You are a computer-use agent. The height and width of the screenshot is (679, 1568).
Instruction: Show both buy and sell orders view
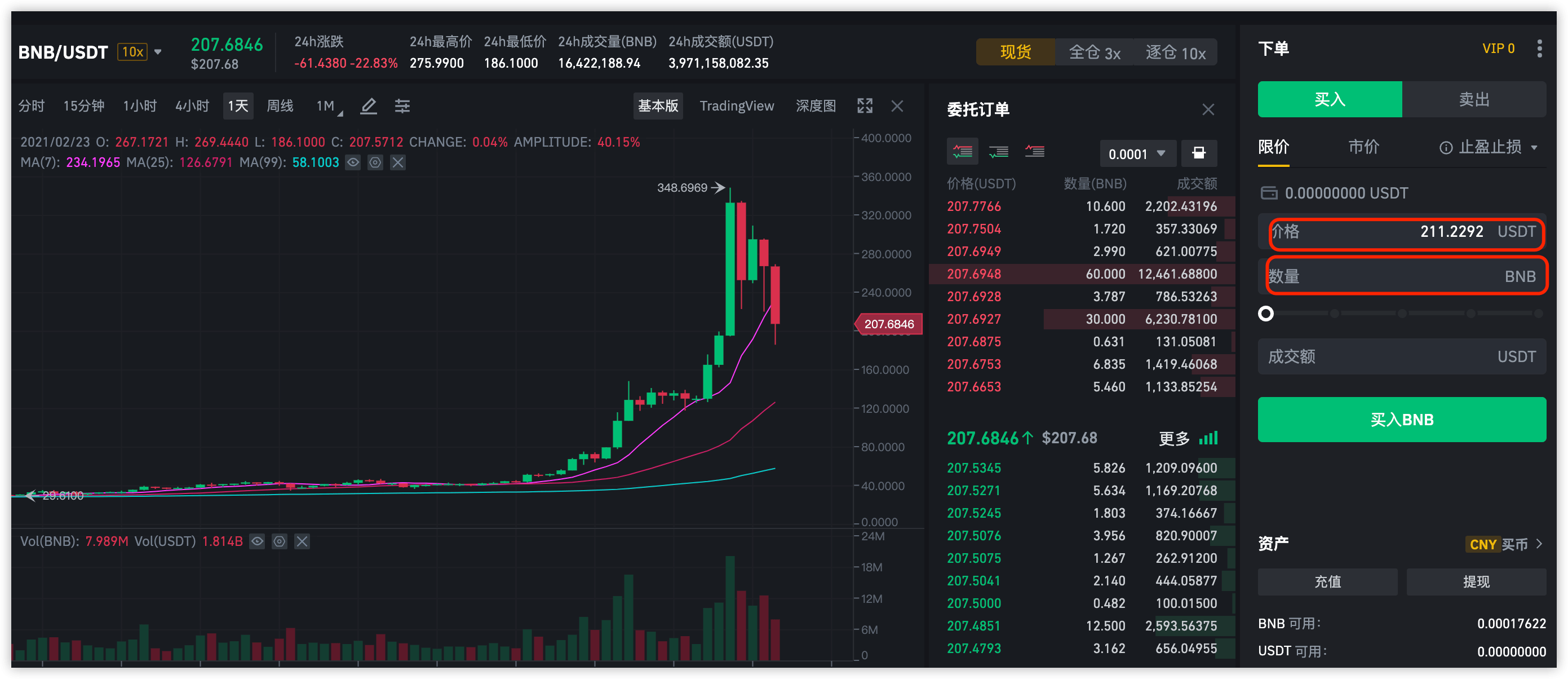962,152
